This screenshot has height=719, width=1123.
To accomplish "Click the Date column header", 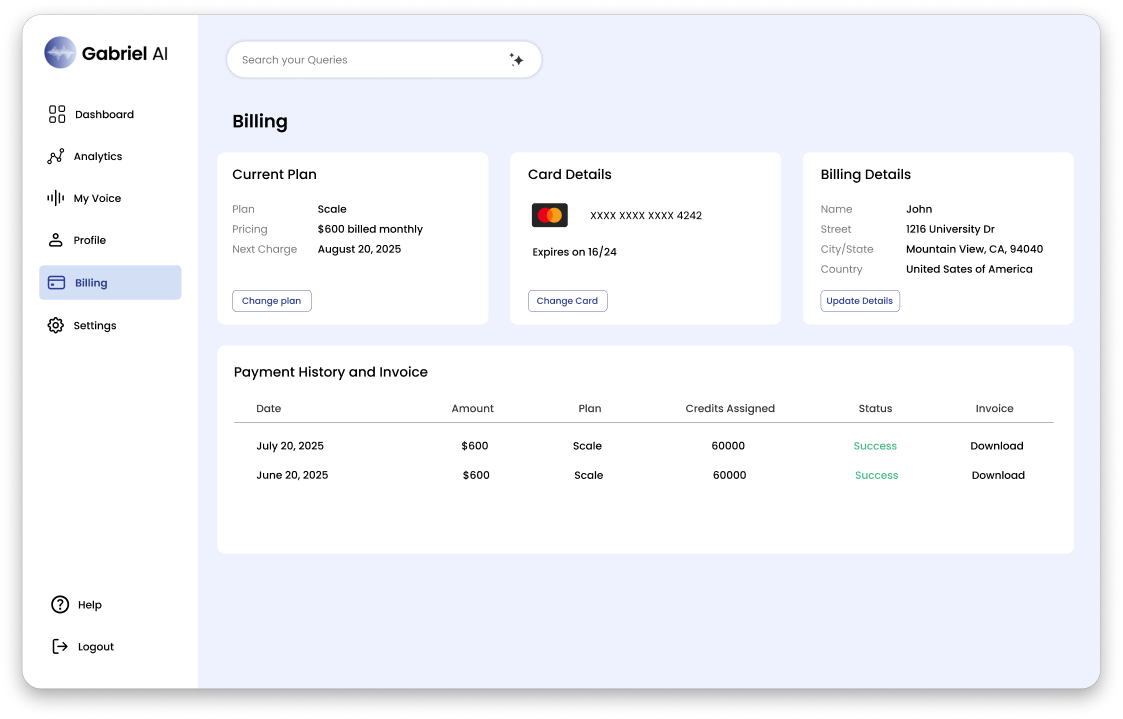I will pyautogui.click(x=269, y=408).
